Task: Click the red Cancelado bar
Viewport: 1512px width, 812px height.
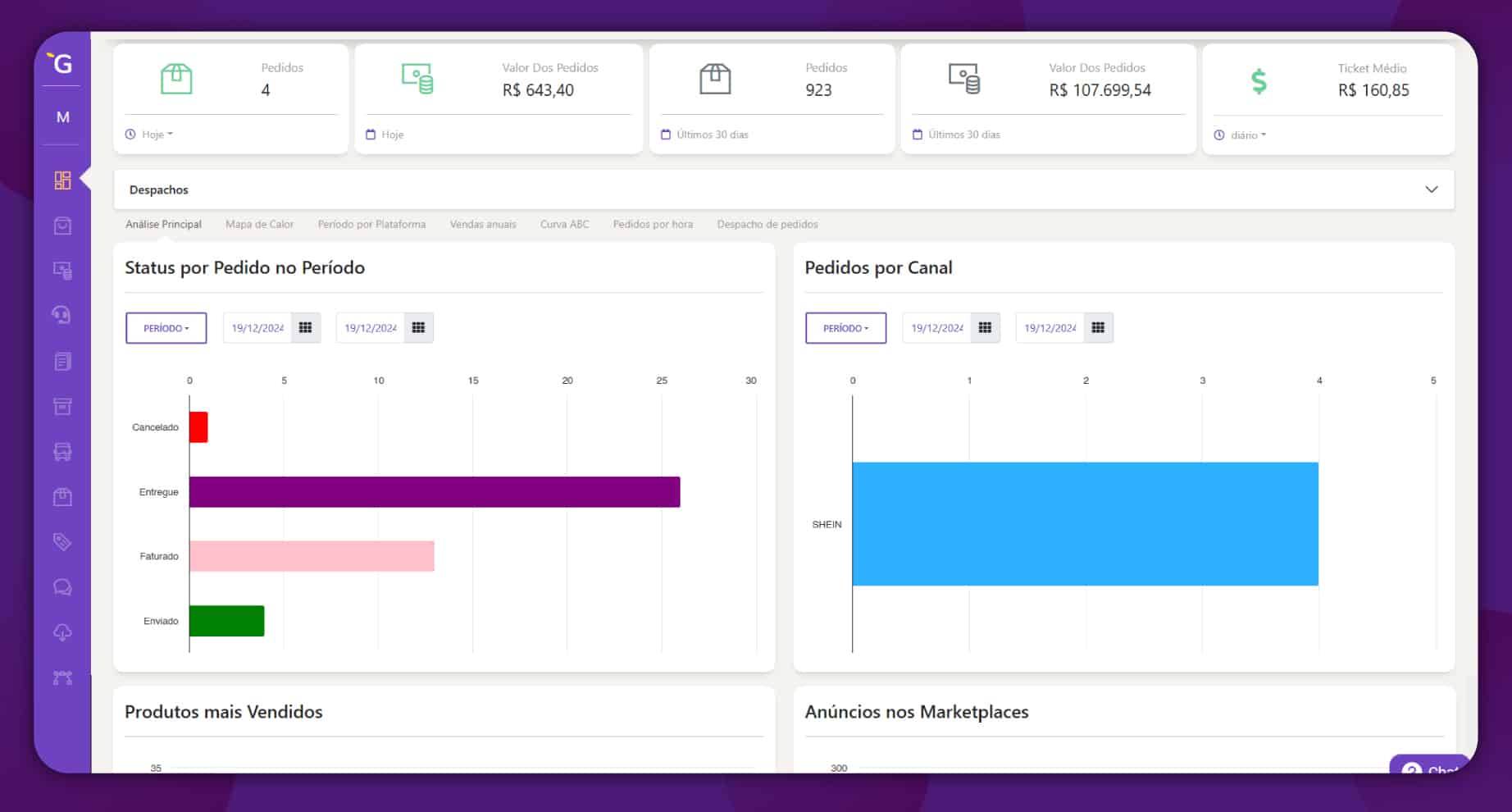Action: pyautogui.click(x=198, y=427)
